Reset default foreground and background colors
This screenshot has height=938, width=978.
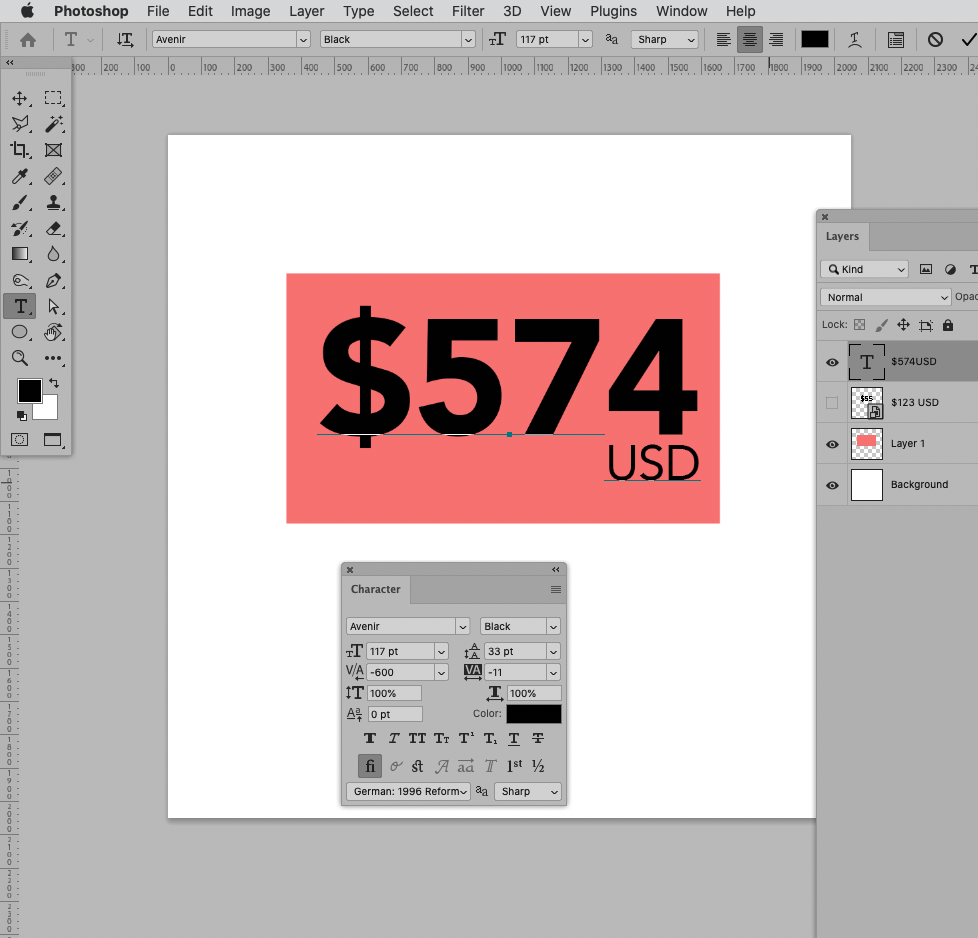[21, 415]
